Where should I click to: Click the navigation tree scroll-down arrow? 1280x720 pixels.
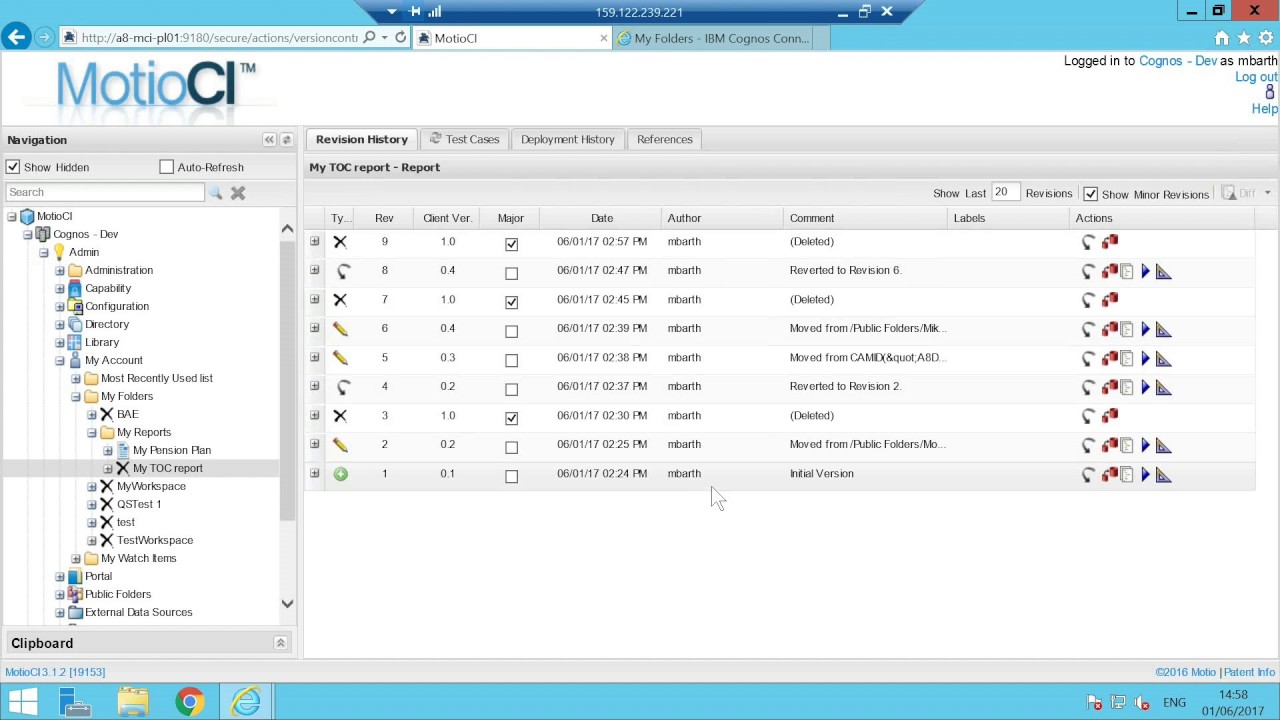pos(287,604)
